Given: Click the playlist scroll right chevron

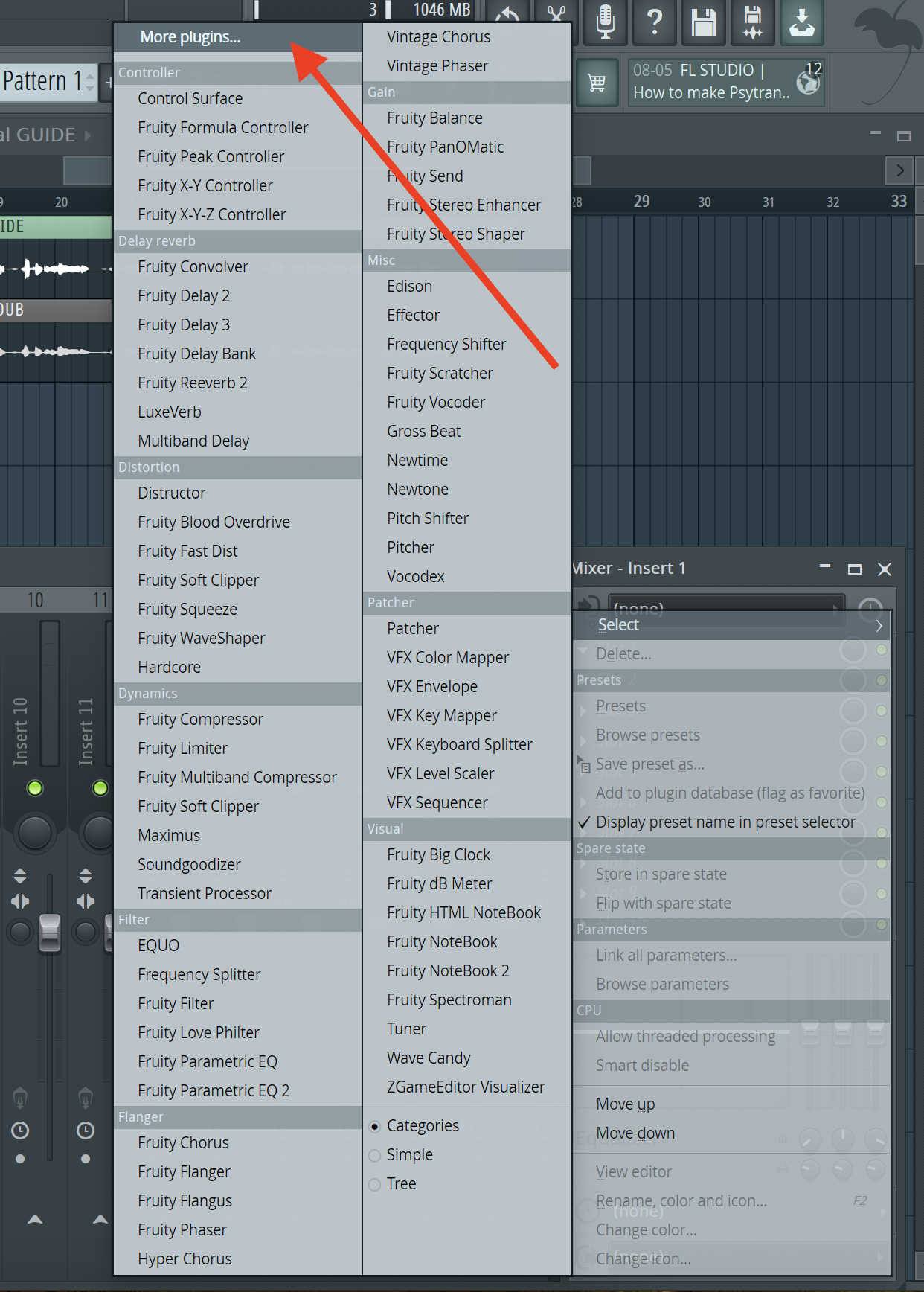Looking at the screenshot, I should click(899, 170).
